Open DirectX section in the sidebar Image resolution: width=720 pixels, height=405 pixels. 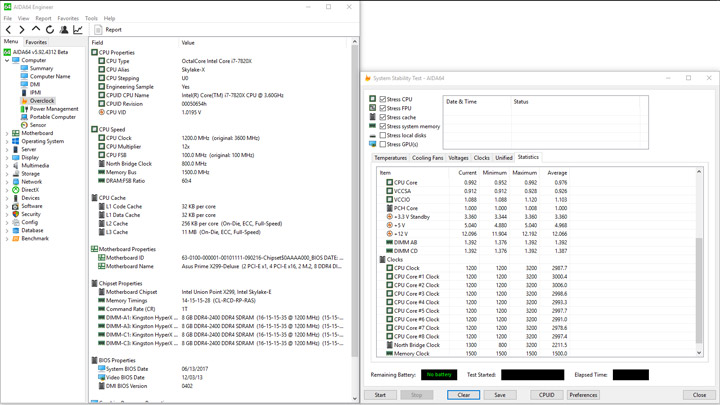click(x=30, y=190)
